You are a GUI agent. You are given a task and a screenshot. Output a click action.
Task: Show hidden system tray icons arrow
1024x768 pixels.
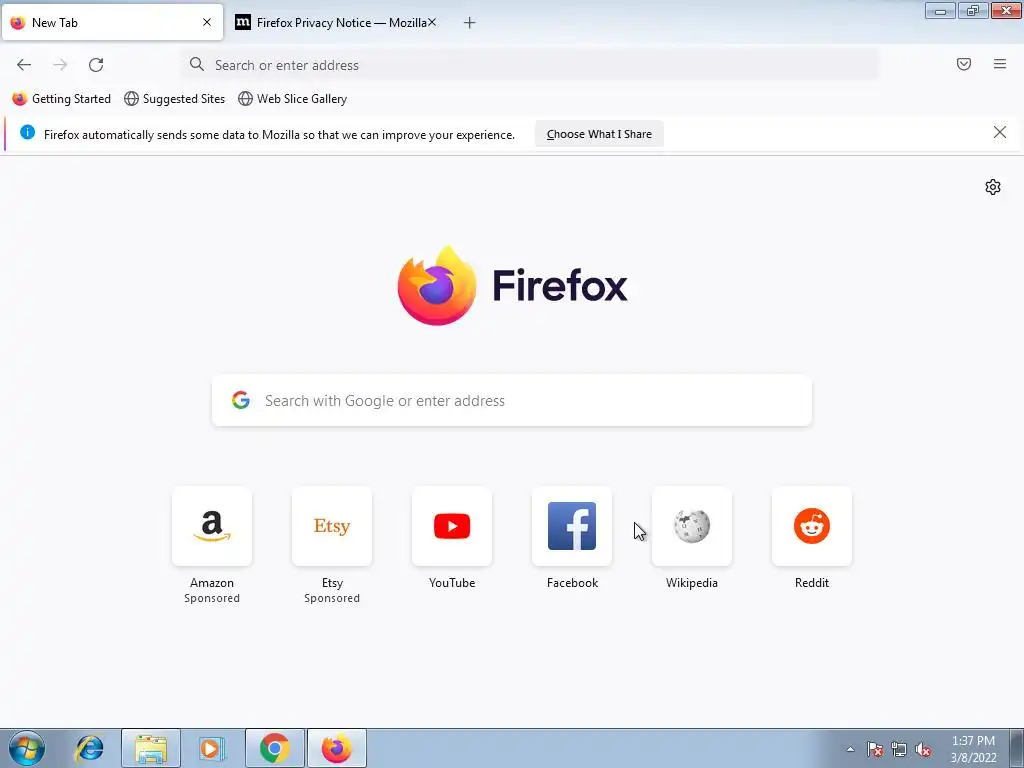[x=850, y=749]
